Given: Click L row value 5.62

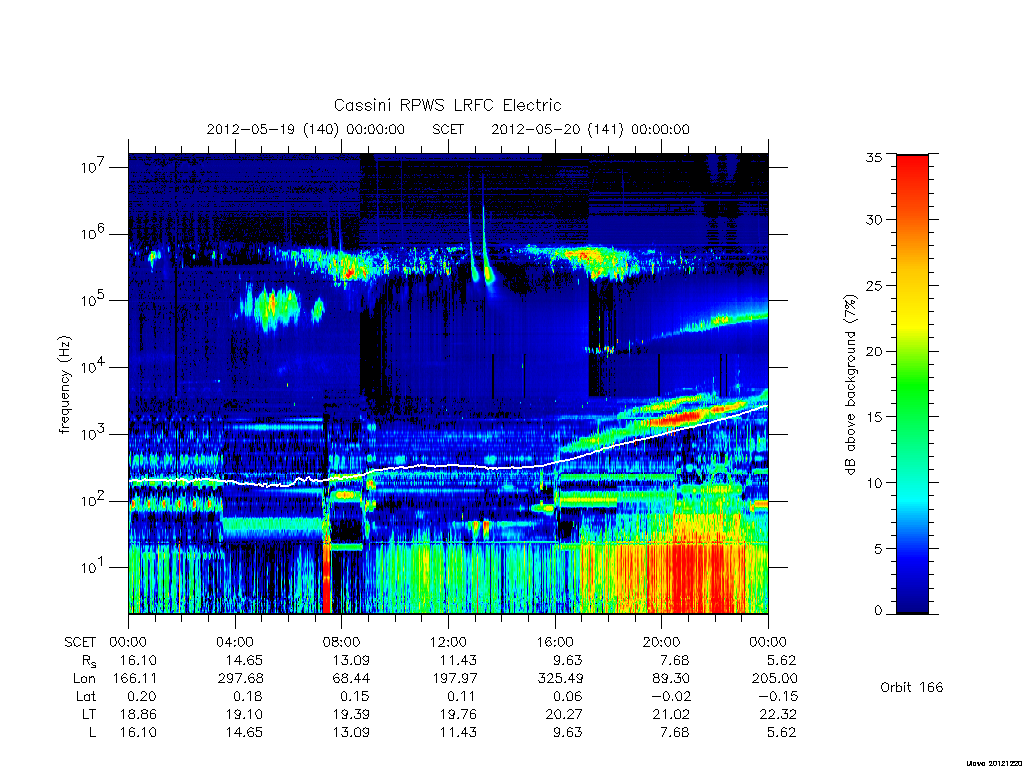Looking at the screenshot, I should pyautogui.click(x=782, y=732).
